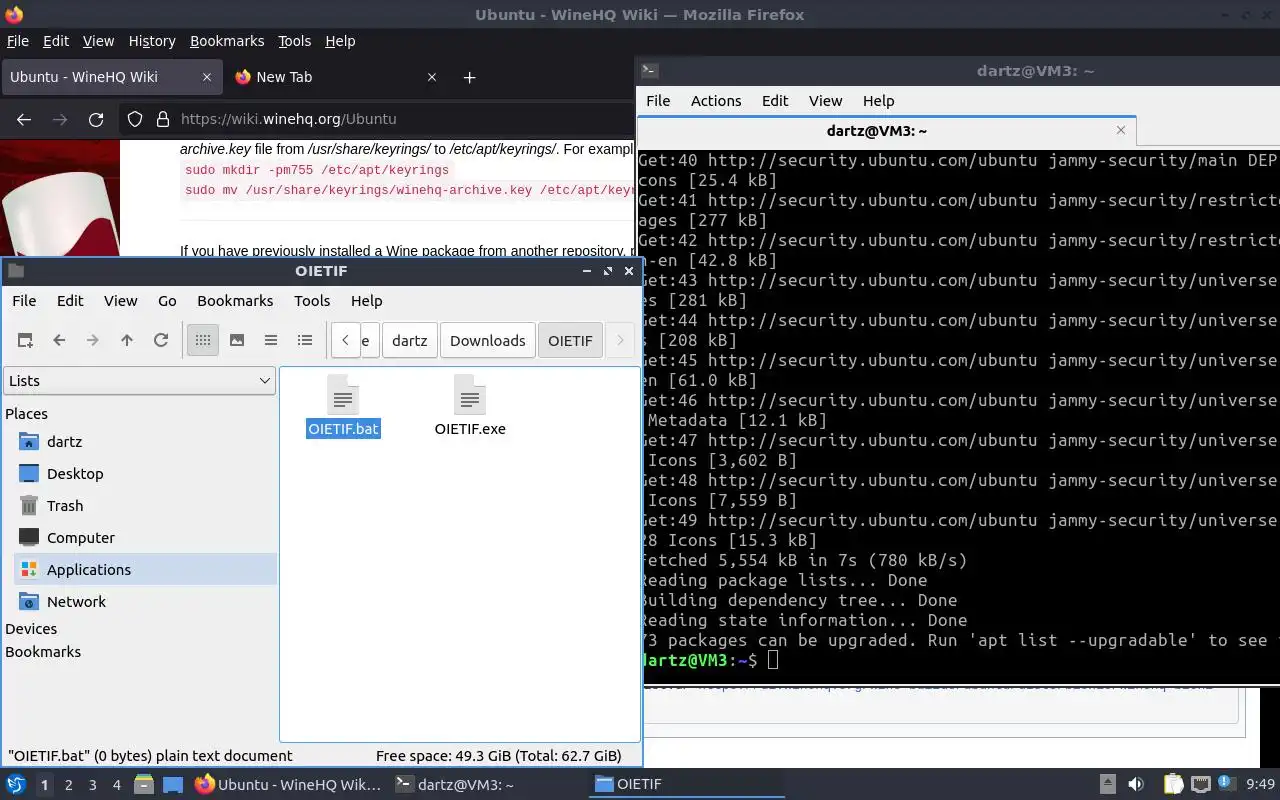
Task: Click the Bookmarks section in sidebar
Action: 43,651
